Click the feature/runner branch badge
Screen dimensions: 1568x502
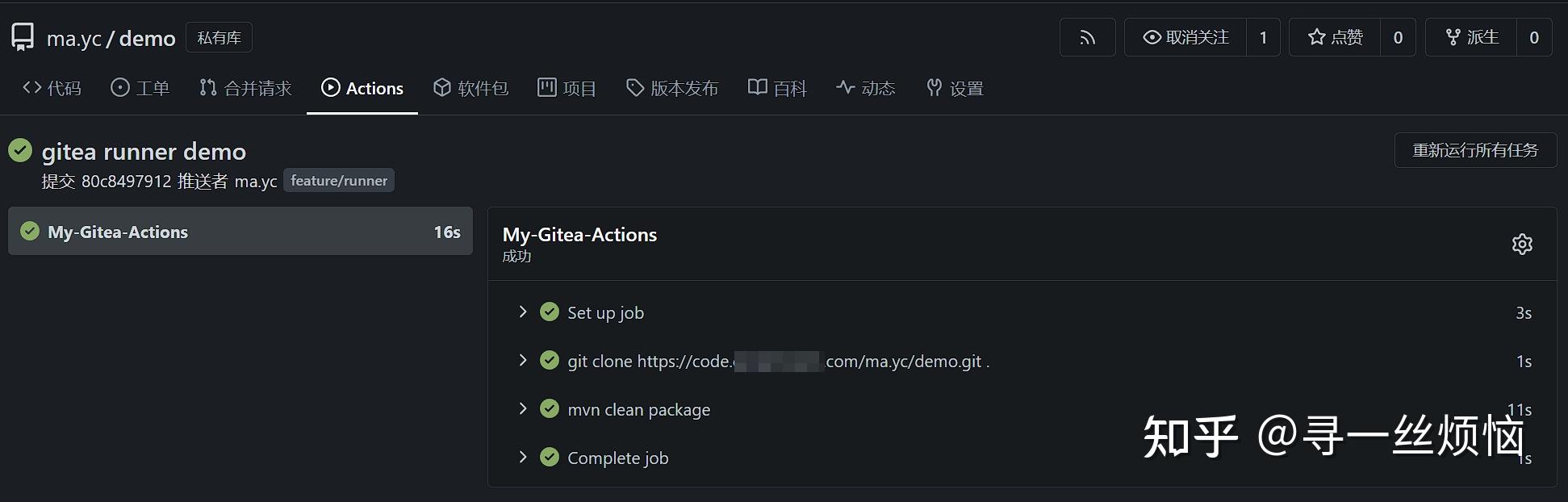click(x=338, y=180)
